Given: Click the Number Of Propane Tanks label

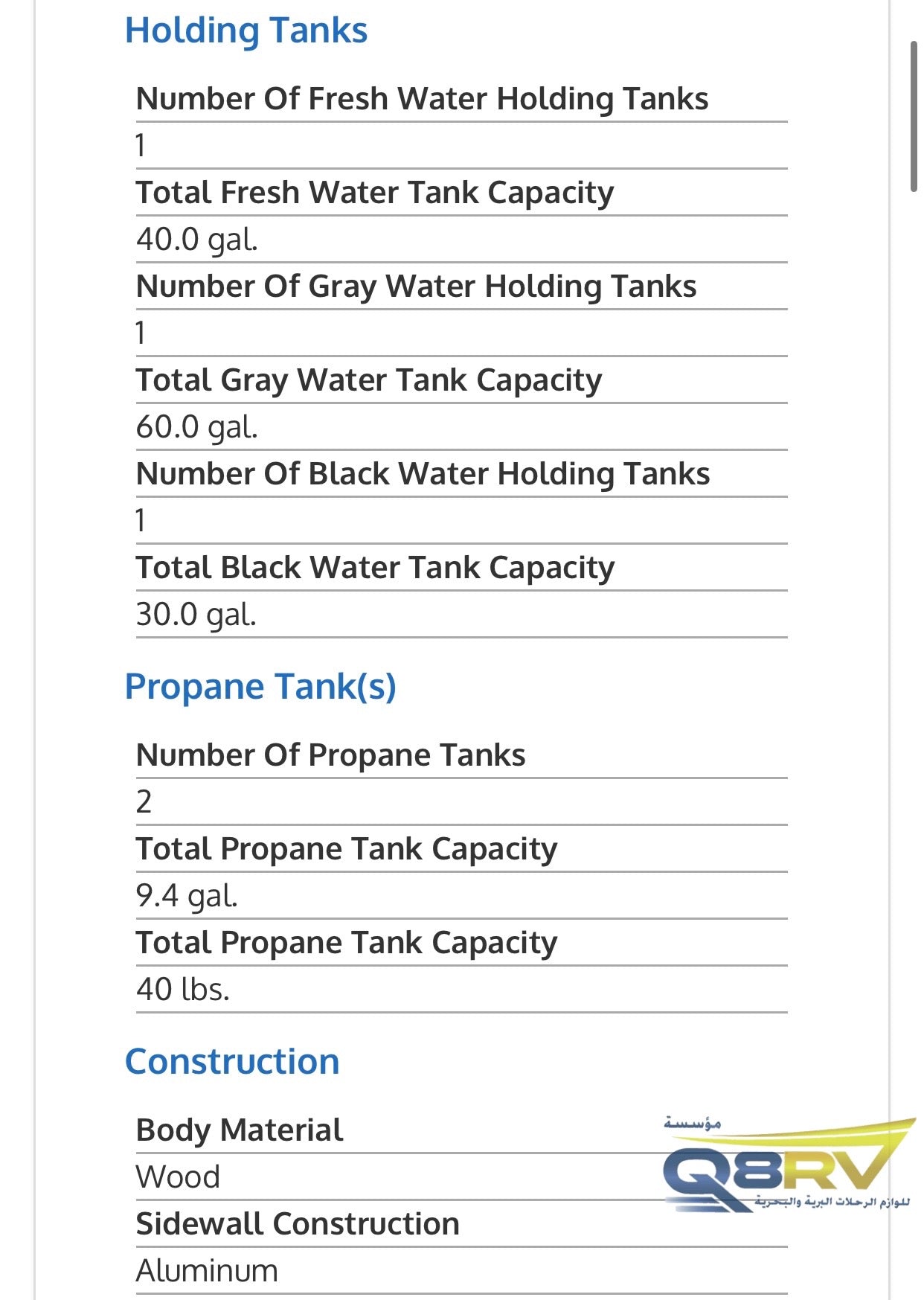Looking at the screenshot, I should tap(330, 756).
